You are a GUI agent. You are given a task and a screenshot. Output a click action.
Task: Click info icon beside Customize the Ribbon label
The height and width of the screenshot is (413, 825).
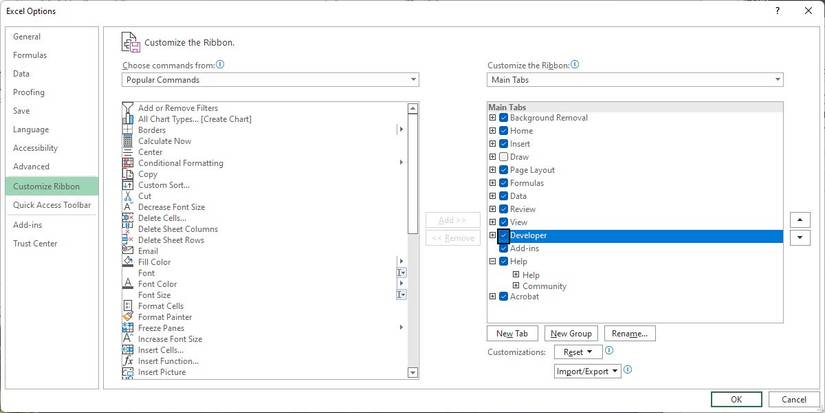(x=575, y=65)
